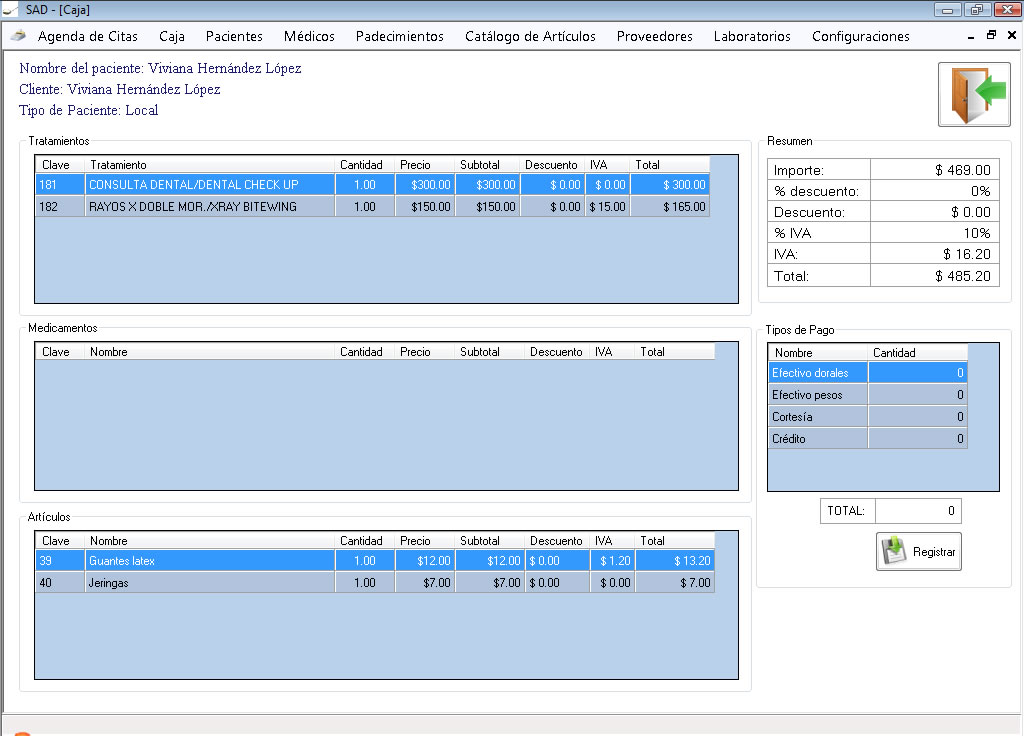Image resolution: width=1024 pixels, height=736 pixels.
Task: Click the Medicamentos Nombre column header
Action: tap(209, 351)
